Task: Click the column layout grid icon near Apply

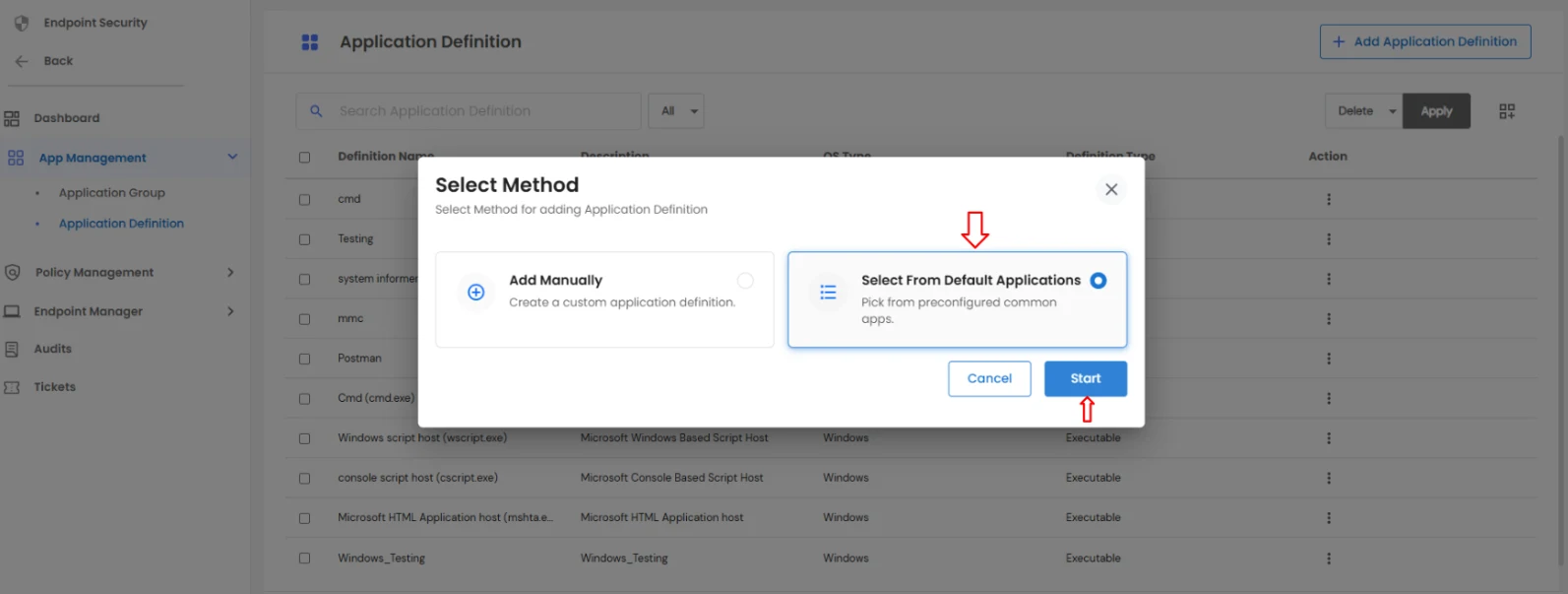Action: (x=1506, y=110)
